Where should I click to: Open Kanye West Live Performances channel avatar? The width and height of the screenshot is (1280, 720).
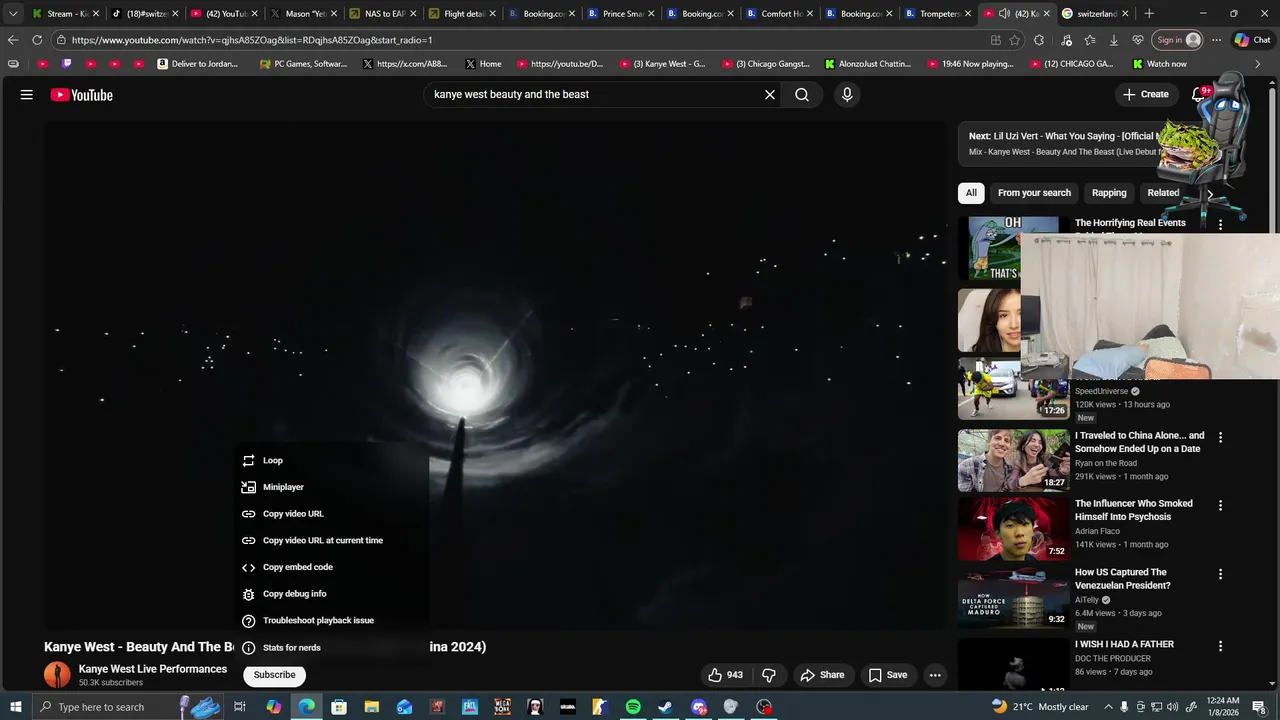tap(57, 675)
